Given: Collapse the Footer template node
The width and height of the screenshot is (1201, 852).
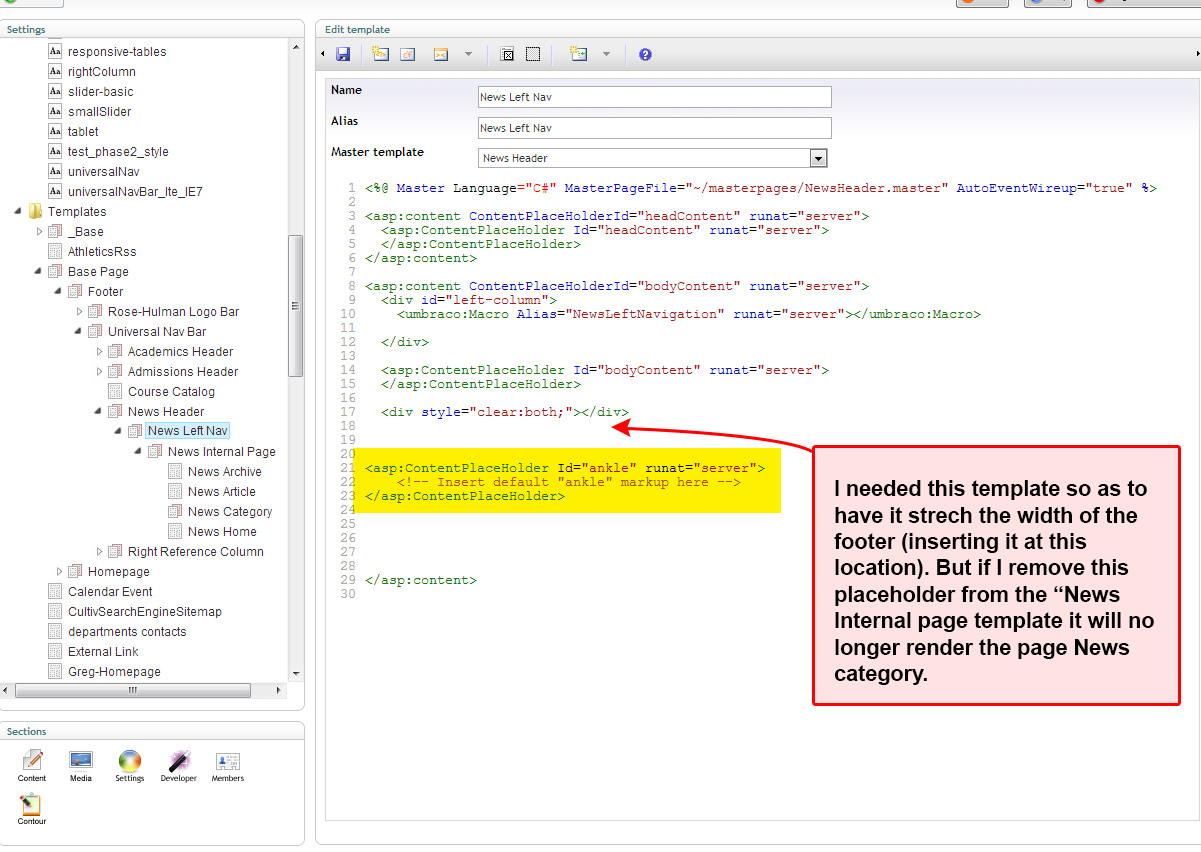Looking at the screenshot, I should pyautogui.click(x=59, y=292).
